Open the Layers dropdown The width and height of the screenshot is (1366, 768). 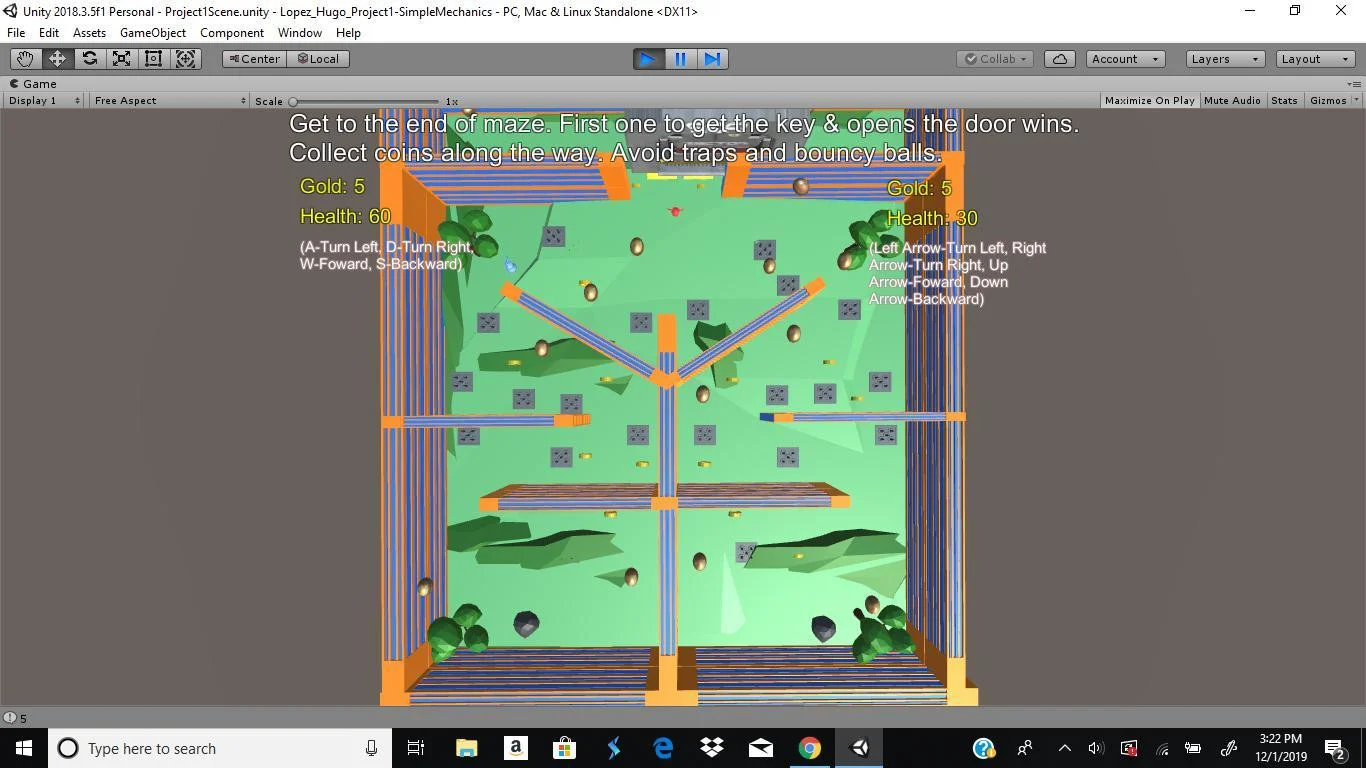point(1225,59)
